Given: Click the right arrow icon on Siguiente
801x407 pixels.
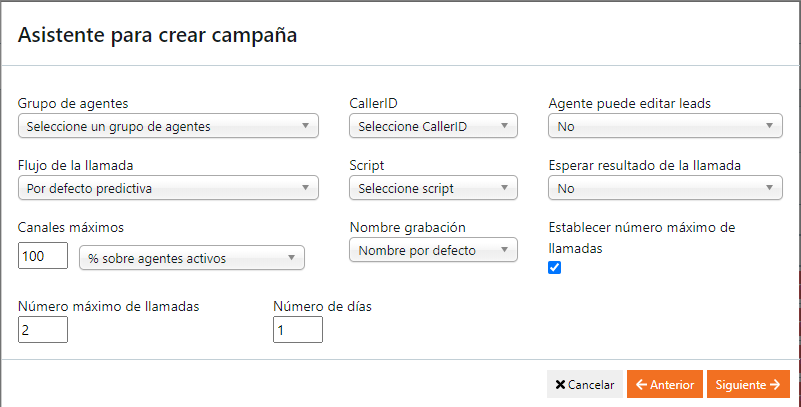Looking at the screenshot, I should pyautogui.click(x=775, y=384).
